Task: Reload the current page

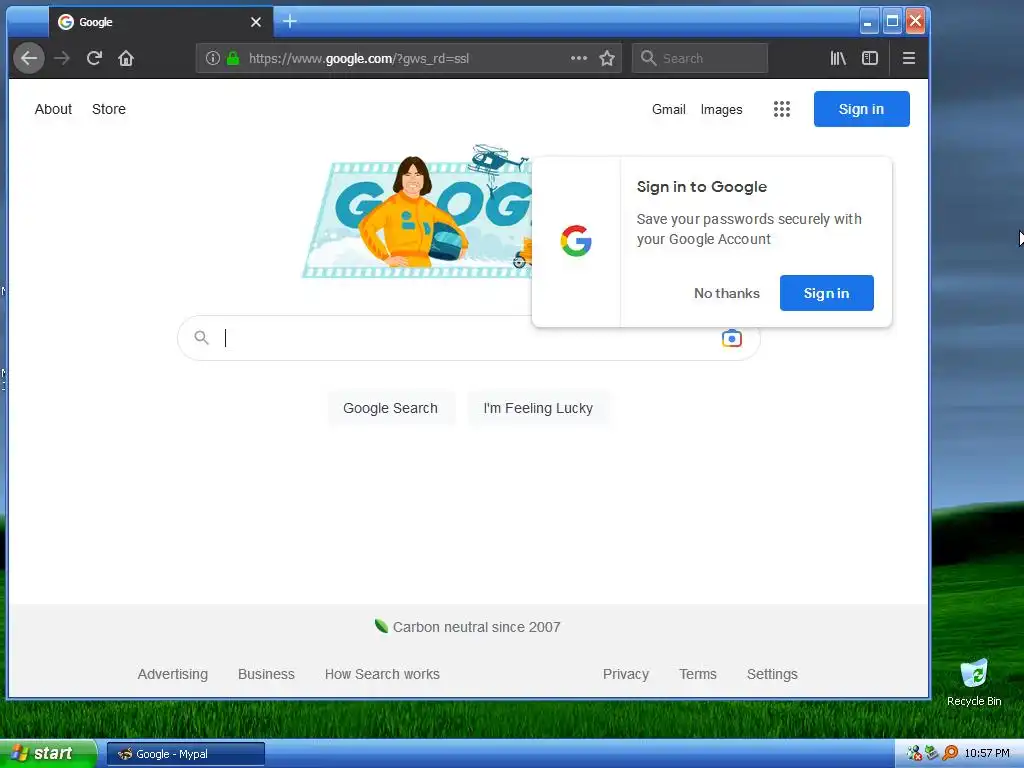Action: pyautogui.click(x=94, y=58)
